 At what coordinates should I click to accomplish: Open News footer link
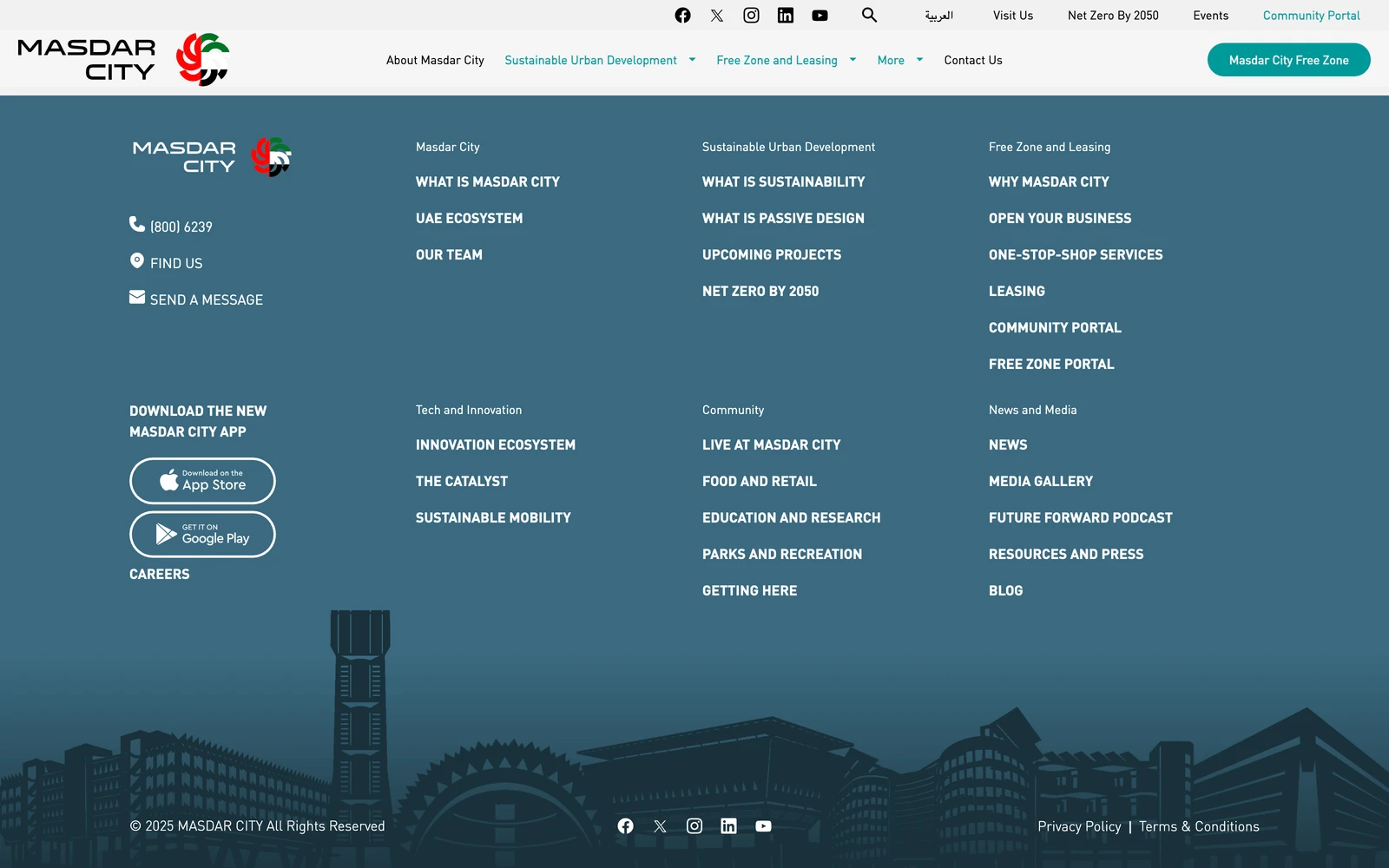[x=1008, y=444]
